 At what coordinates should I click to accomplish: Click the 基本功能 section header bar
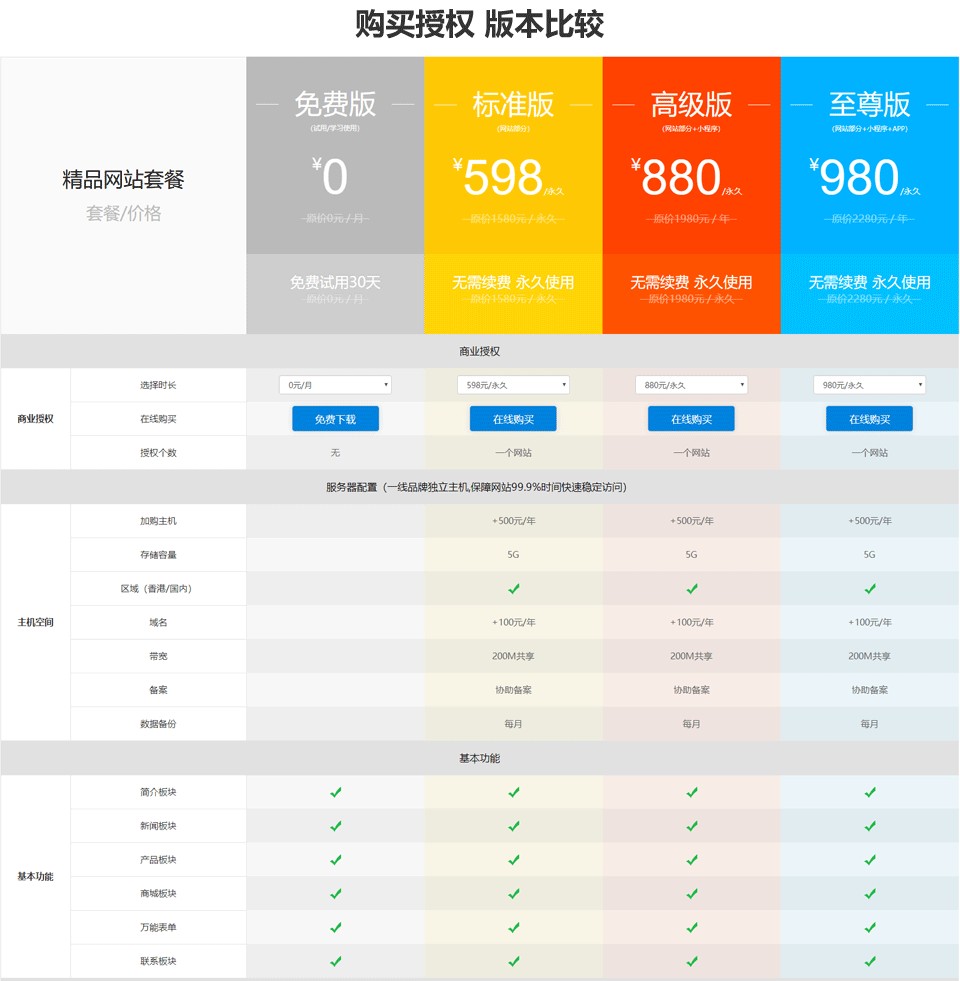click(x=479, y=758)
